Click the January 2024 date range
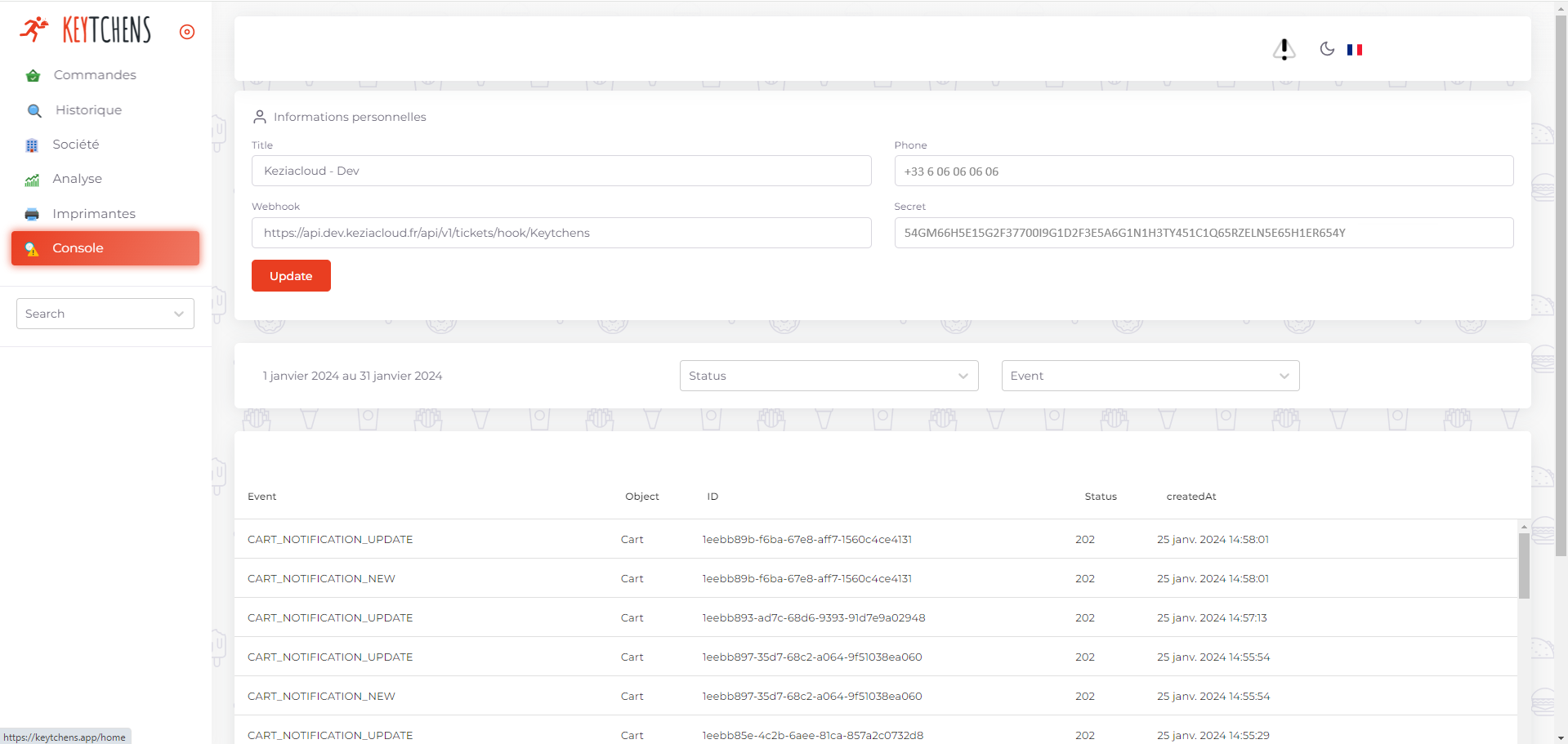This screenshot has width=1568, height=744. pos(352,376)
